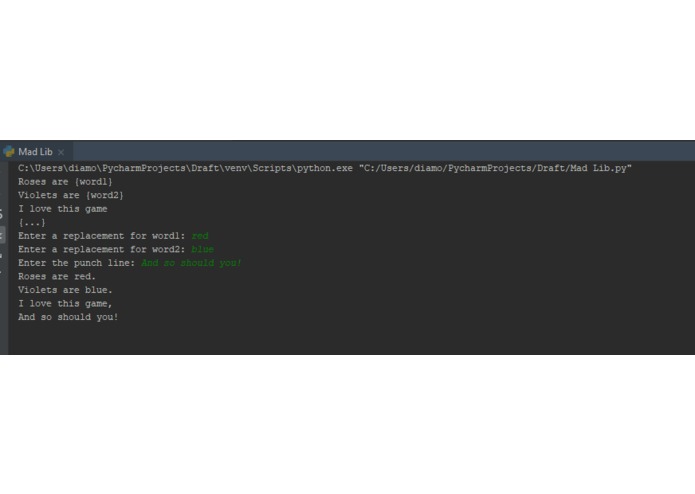Click the final 'And so should you!' output line
Image resolution: width=695 pixels, height=494 pixels.
68,317
